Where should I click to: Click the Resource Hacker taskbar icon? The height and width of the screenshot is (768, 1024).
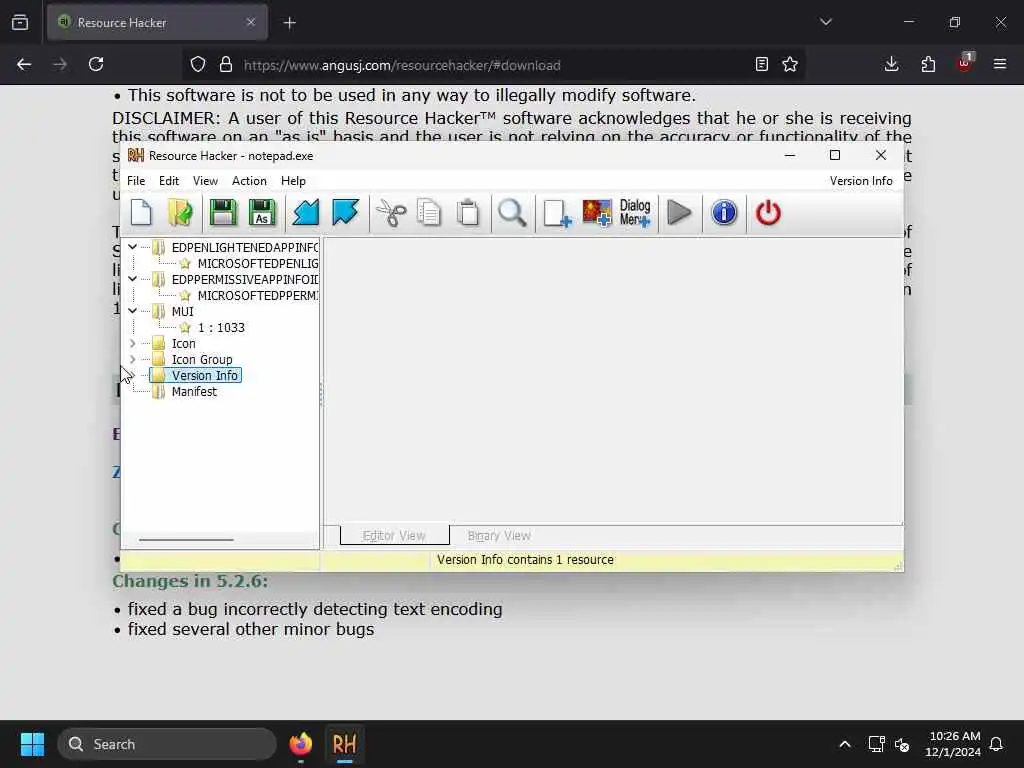(345, 744)
